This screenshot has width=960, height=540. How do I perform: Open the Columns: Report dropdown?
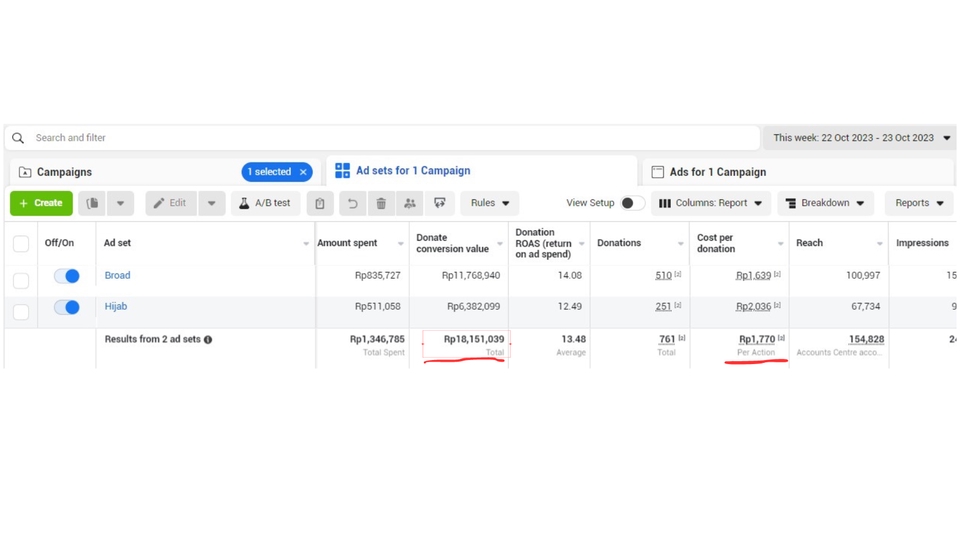pos(710,203)
